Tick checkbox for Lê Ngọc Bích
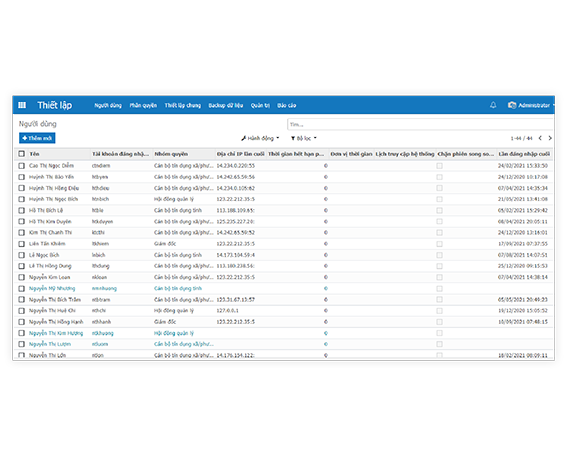 pyautogui.click(x=21, y=255)
